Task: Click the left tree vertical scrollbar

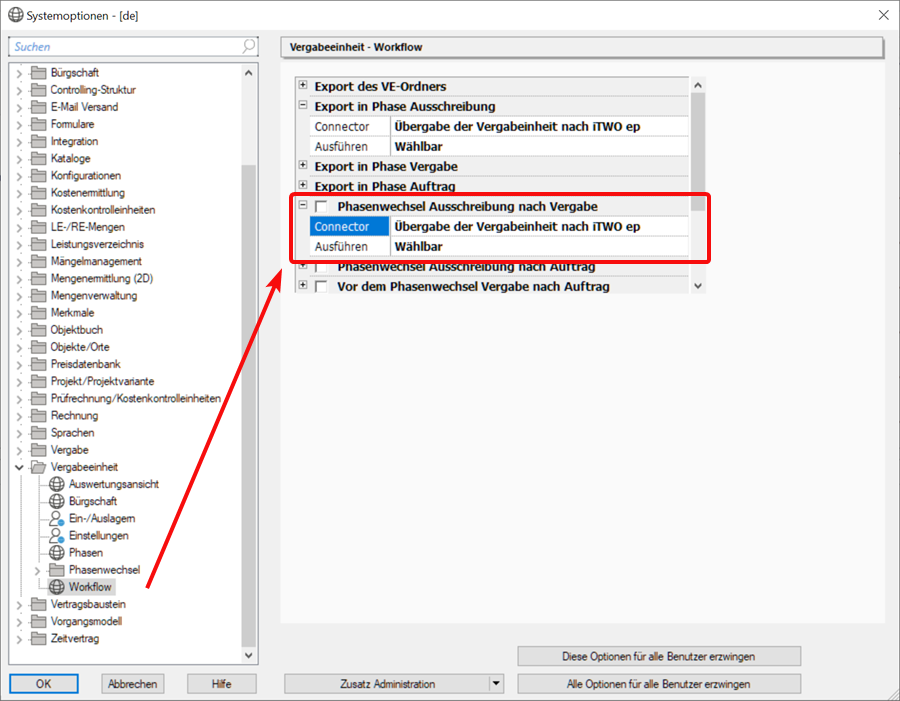Action: 249,400
